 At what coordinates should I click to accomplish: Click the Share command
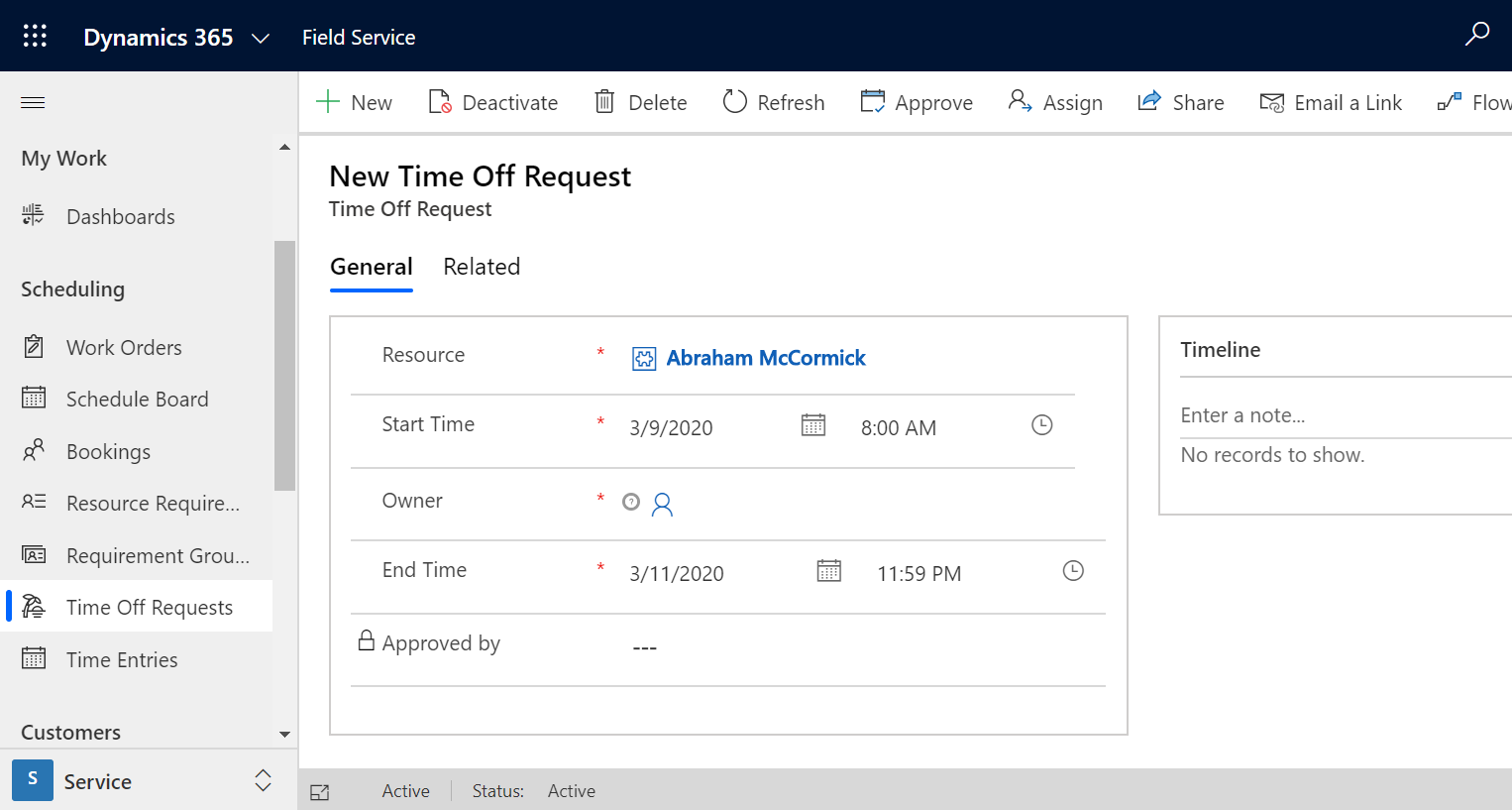point(1181,102)
